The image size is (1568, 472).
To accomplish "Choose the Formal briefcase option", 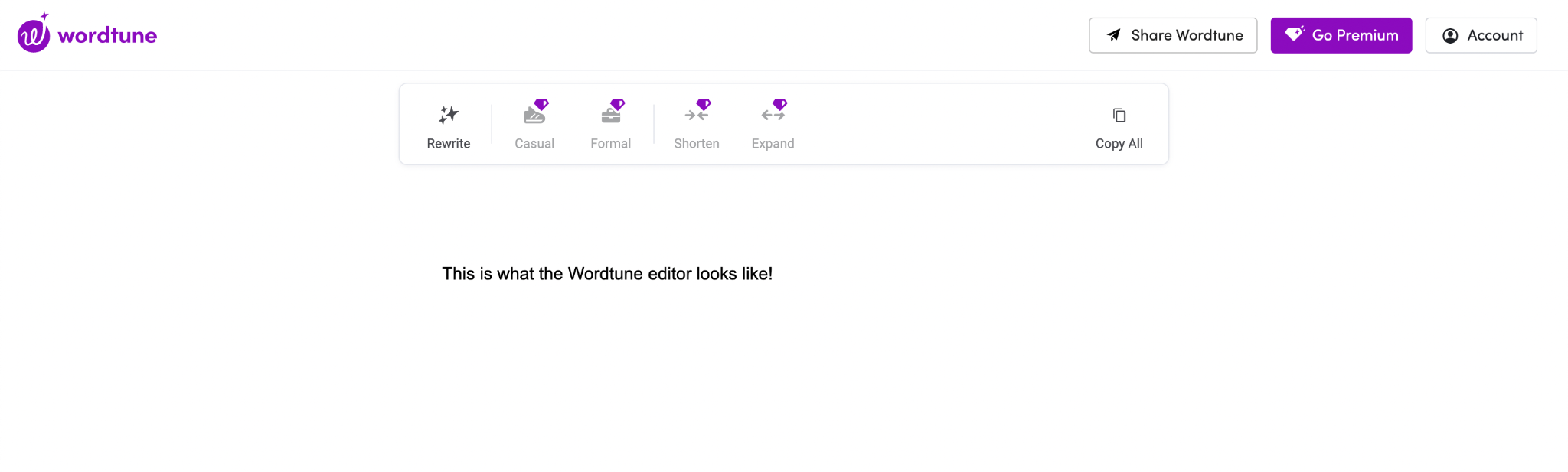I will 611,125.
